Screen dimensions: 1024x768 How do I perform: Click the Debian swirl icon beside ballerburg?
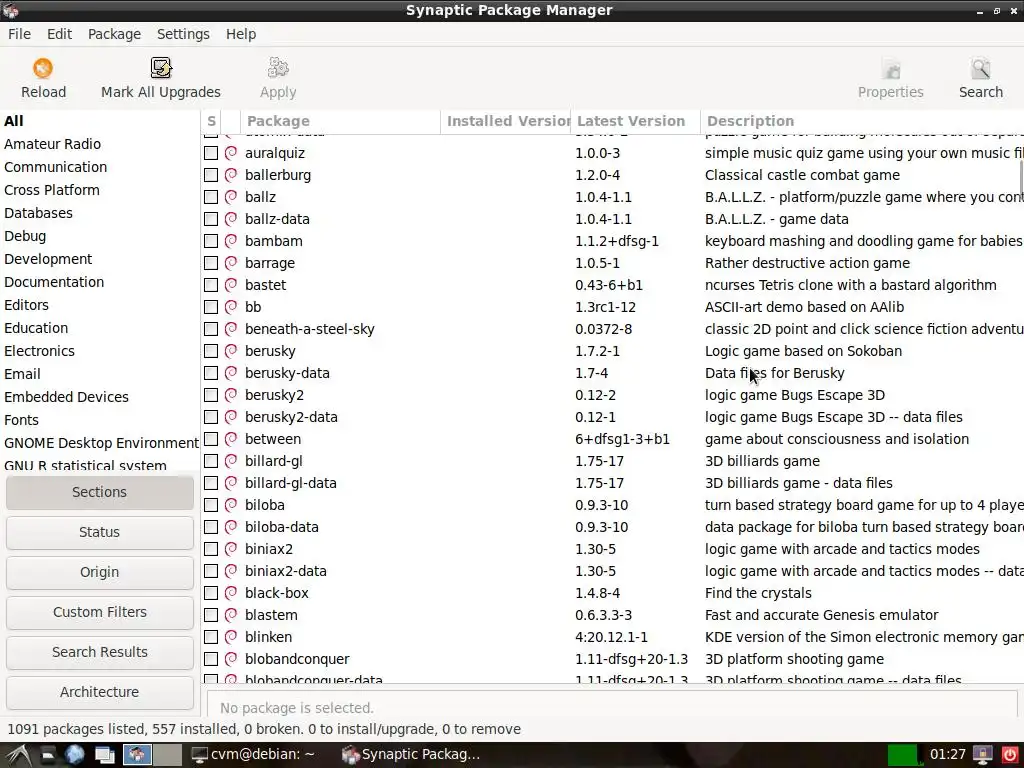click(x=231, y=175)
